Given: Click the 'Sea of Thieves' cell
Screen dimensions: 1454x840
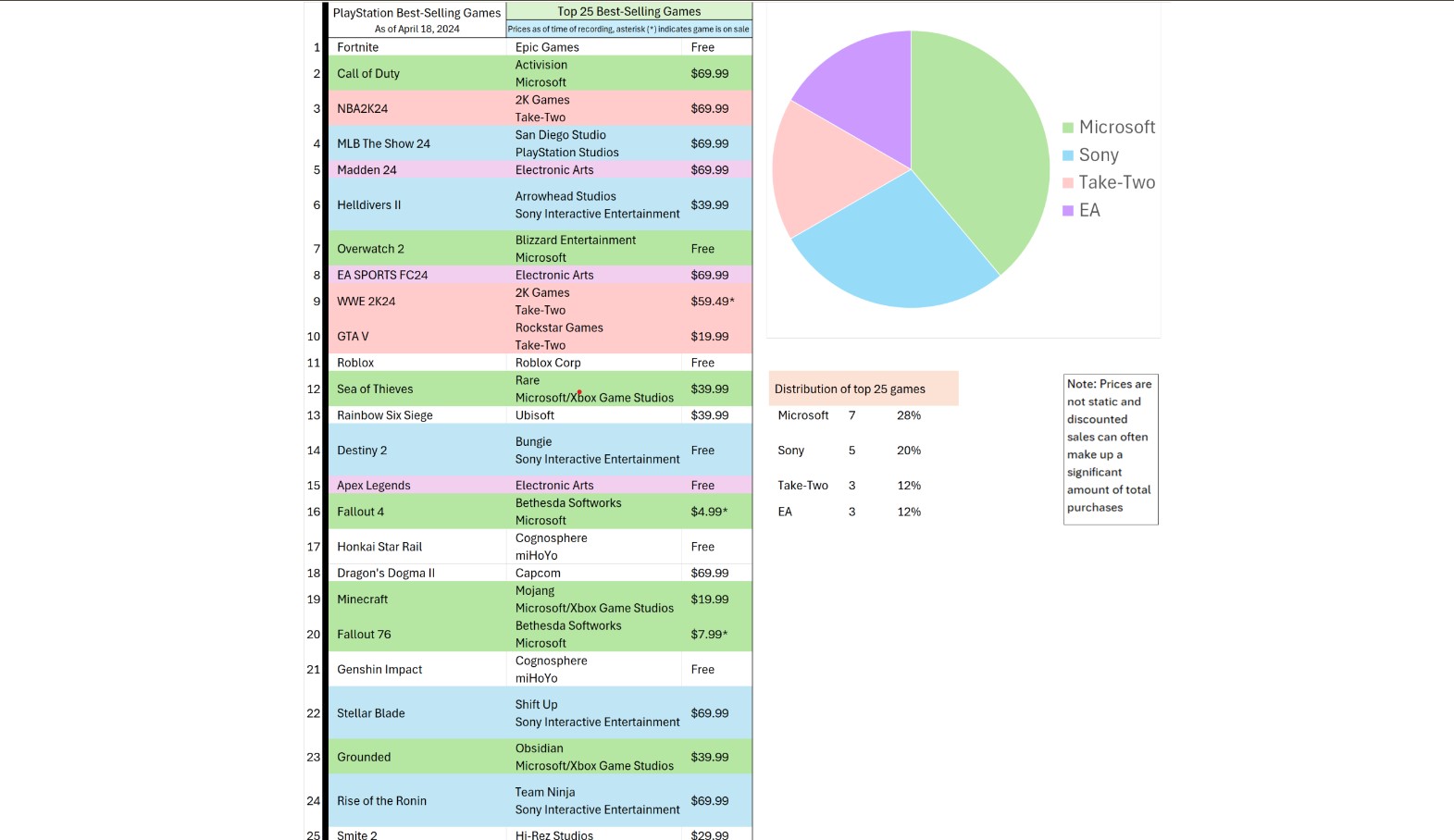Looking at the screenshot, I should 416,389.
